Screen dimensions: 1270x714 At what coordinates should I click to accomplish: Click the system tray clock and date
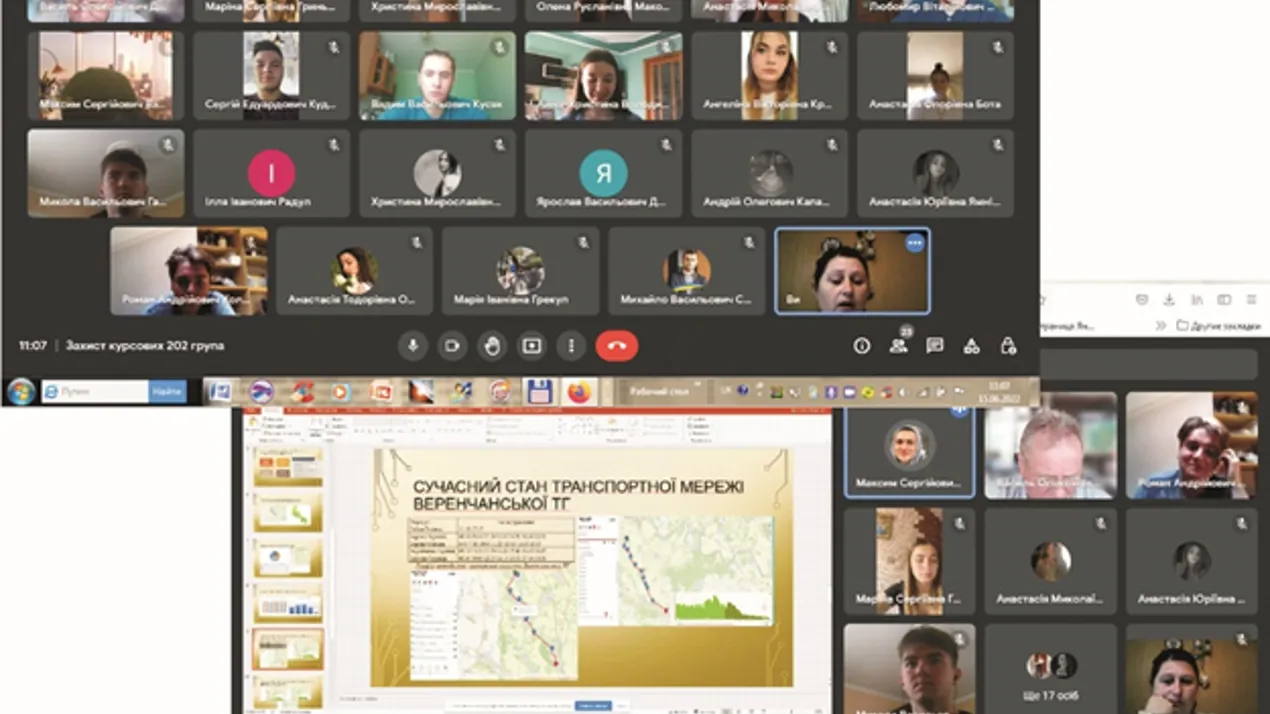(x=998, y=391)
